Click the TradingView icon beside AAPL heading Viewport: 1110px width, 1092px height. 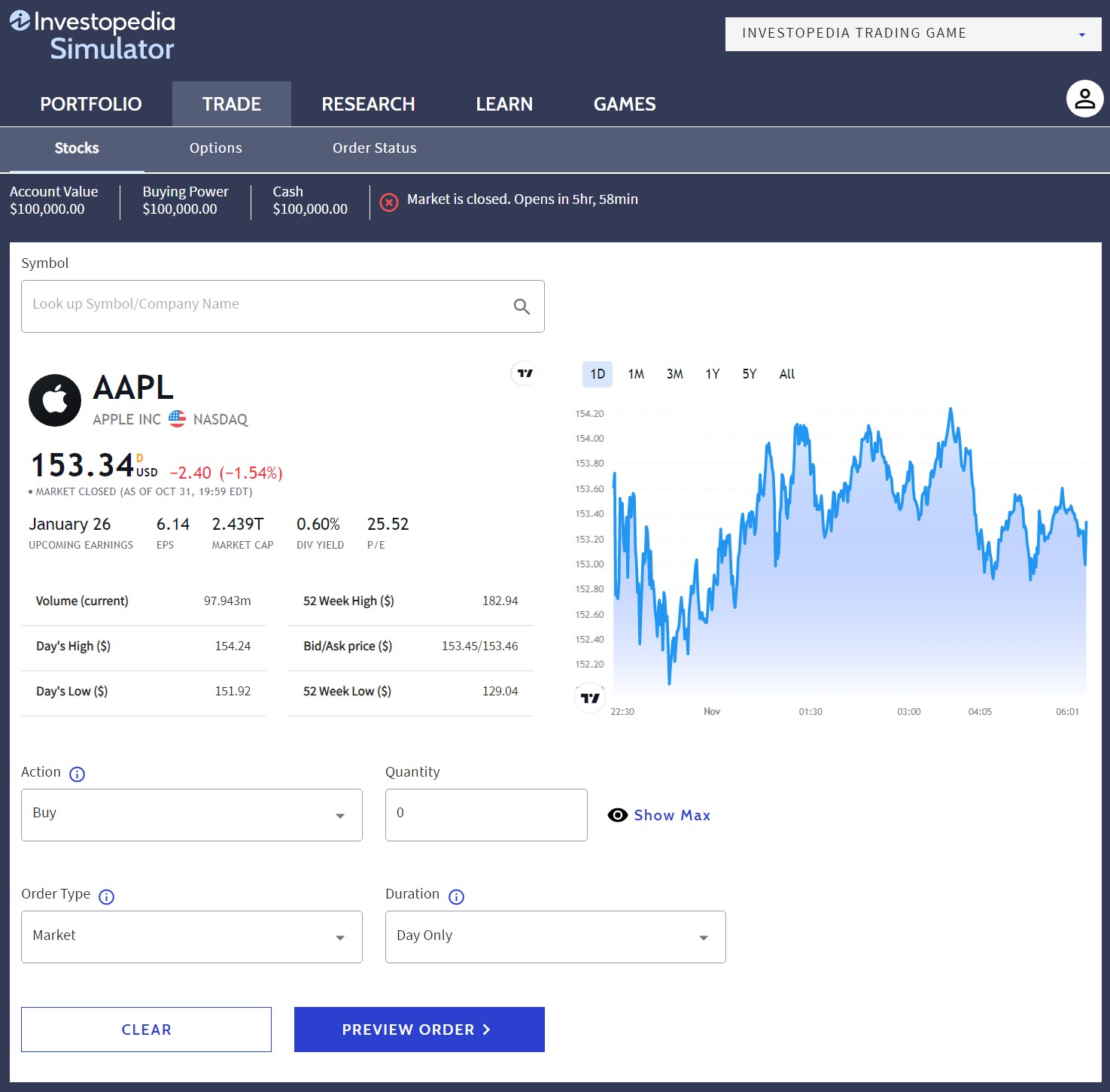525,373
